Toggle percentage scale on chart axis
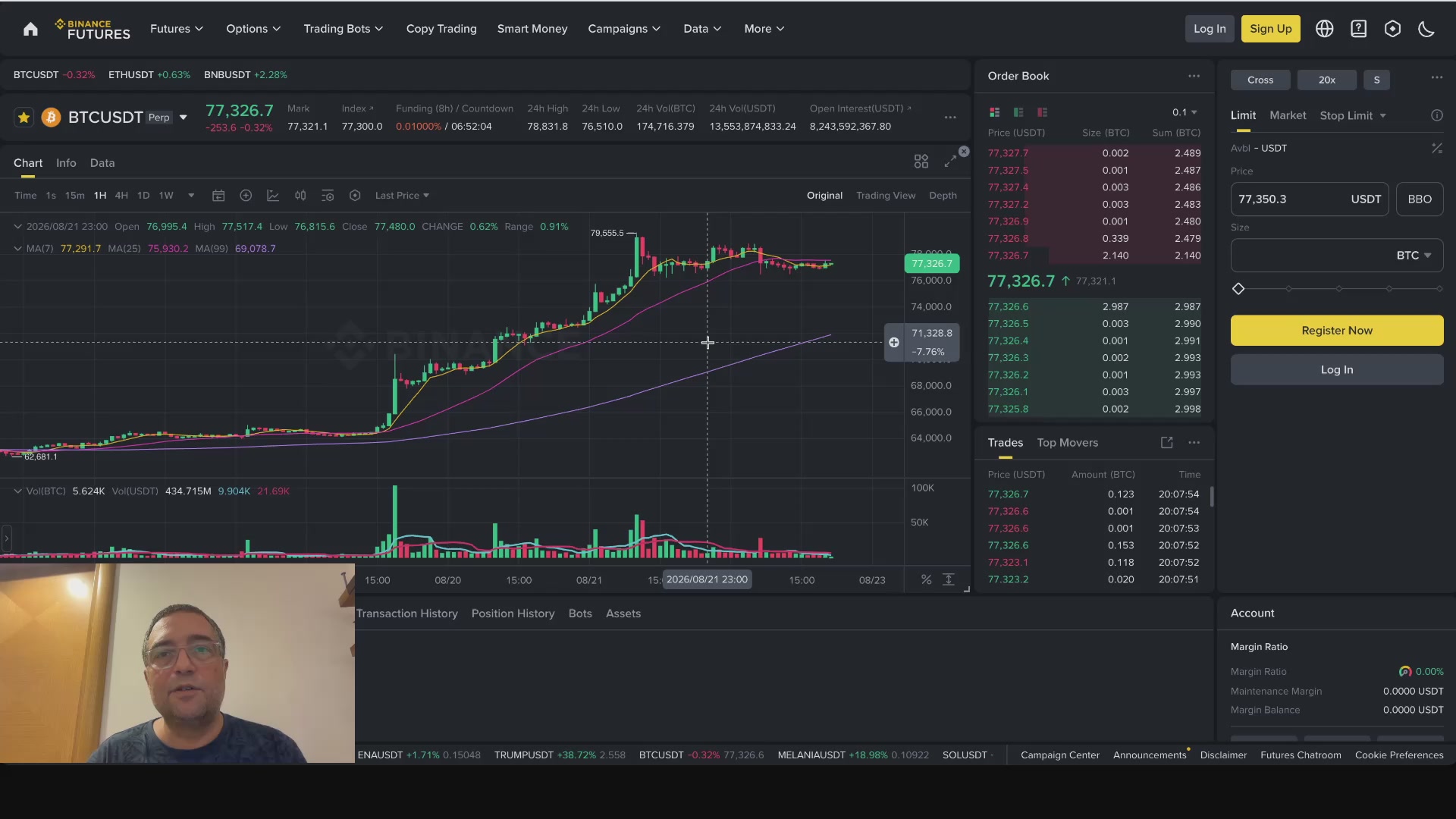Image resolution: width=1456 pixels, height=819 pixels. point(926,579)
